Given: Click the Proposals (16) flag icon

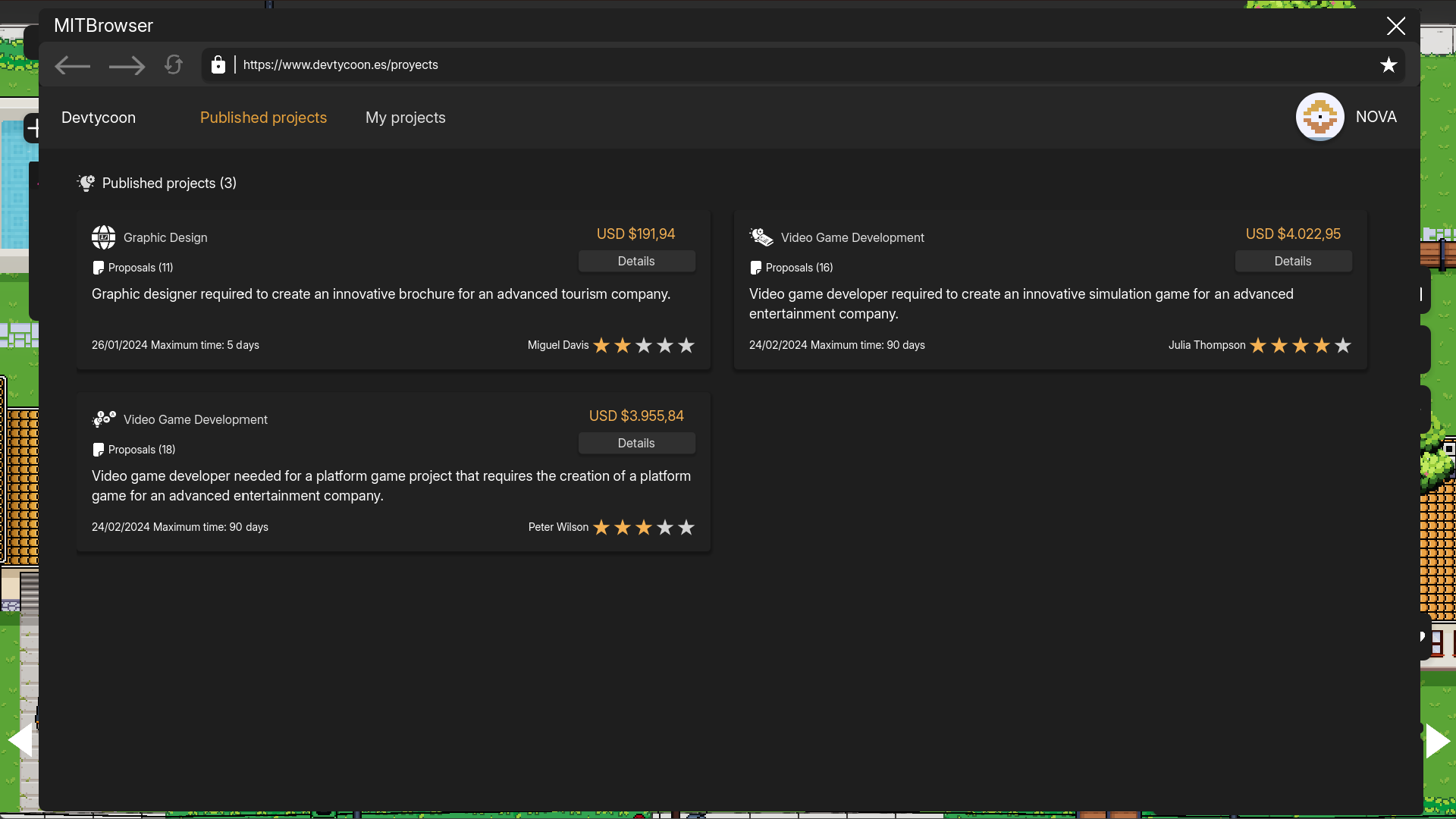Looking at the screenshot, I should 755,267.
